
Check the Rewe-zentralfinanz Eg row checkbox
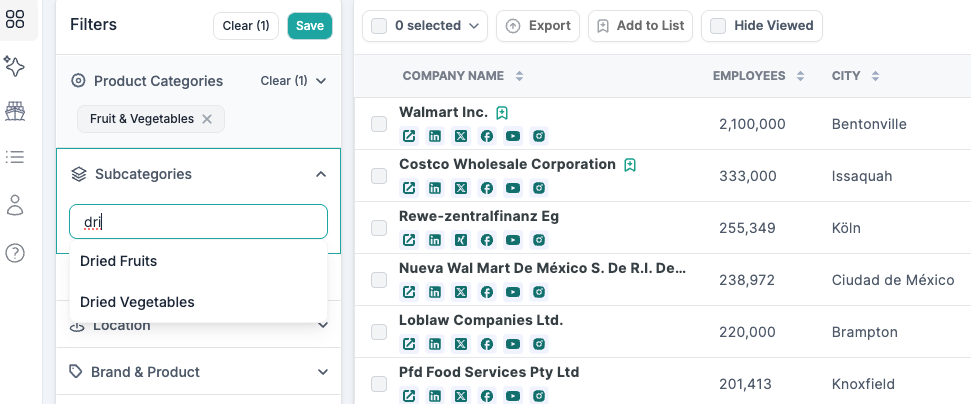tap(379, 228)
